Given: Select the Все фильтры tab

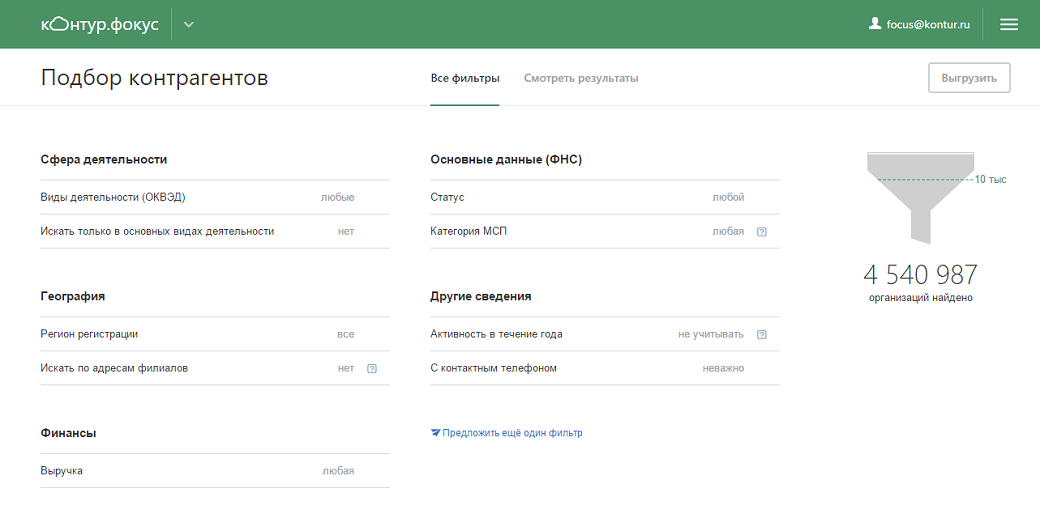Looking at the screenshot, I should [465, 78].
